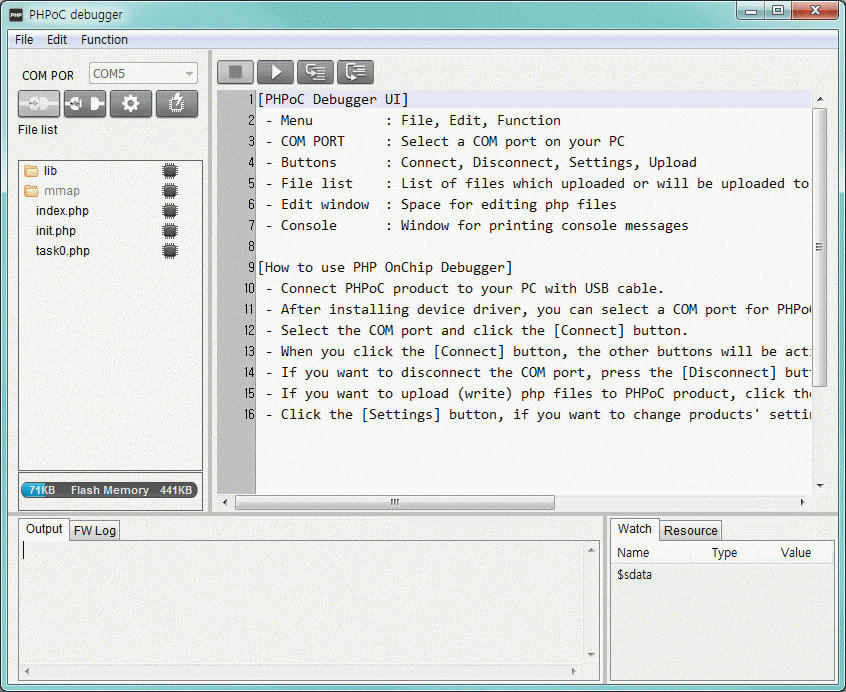This screenshot has height=692, width=846.
Task: Click the editor scroll-right arrow
Action: point(802,502)
